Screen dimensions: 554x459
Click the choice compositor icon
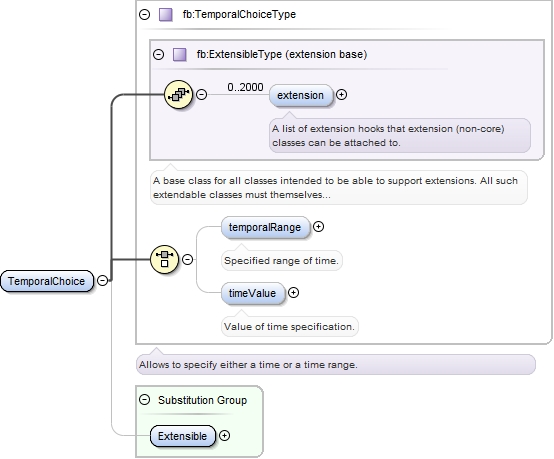pos(164,259)
